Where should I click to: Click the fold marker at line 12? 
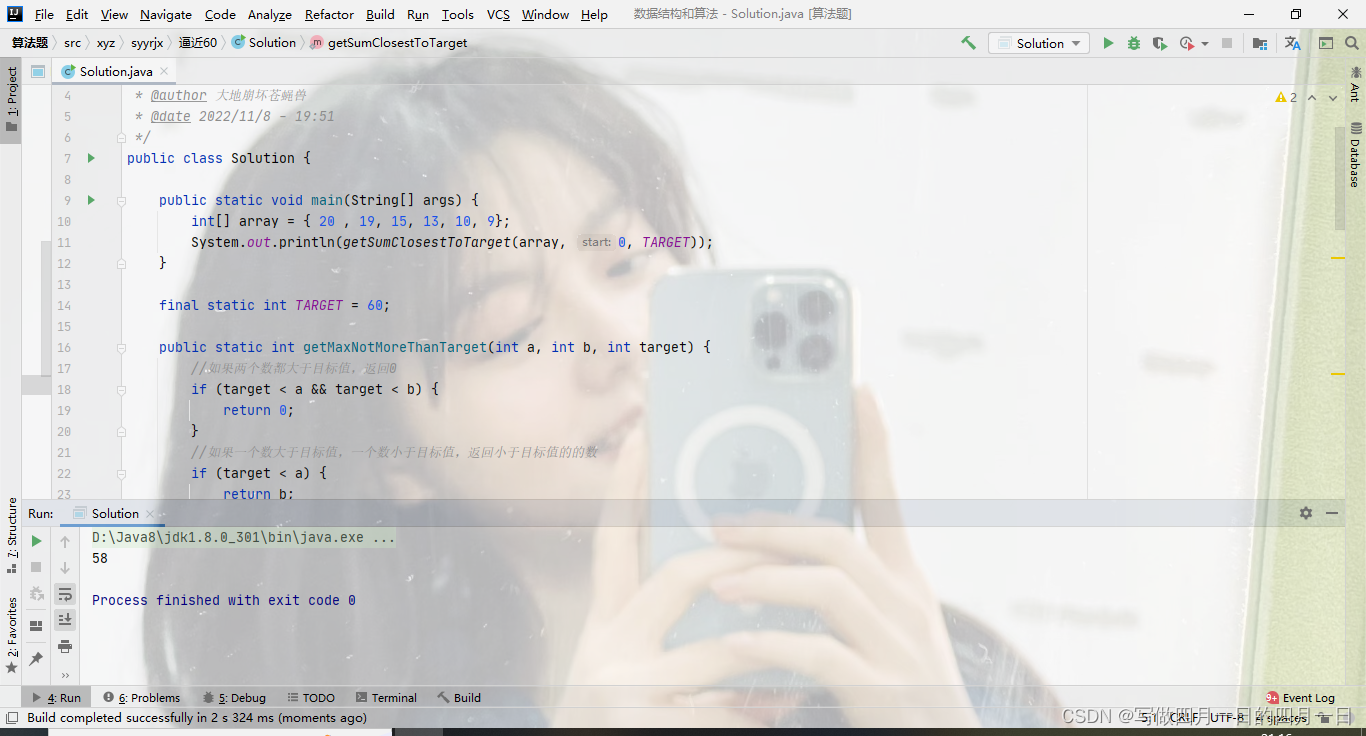(121, 263)
